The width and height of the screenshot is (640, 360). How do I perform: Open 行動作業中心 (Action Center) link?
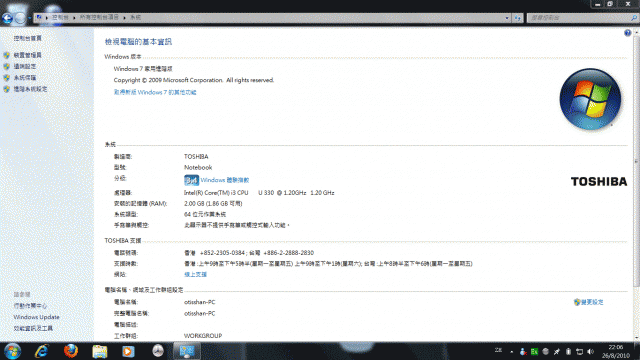point(30,306)
